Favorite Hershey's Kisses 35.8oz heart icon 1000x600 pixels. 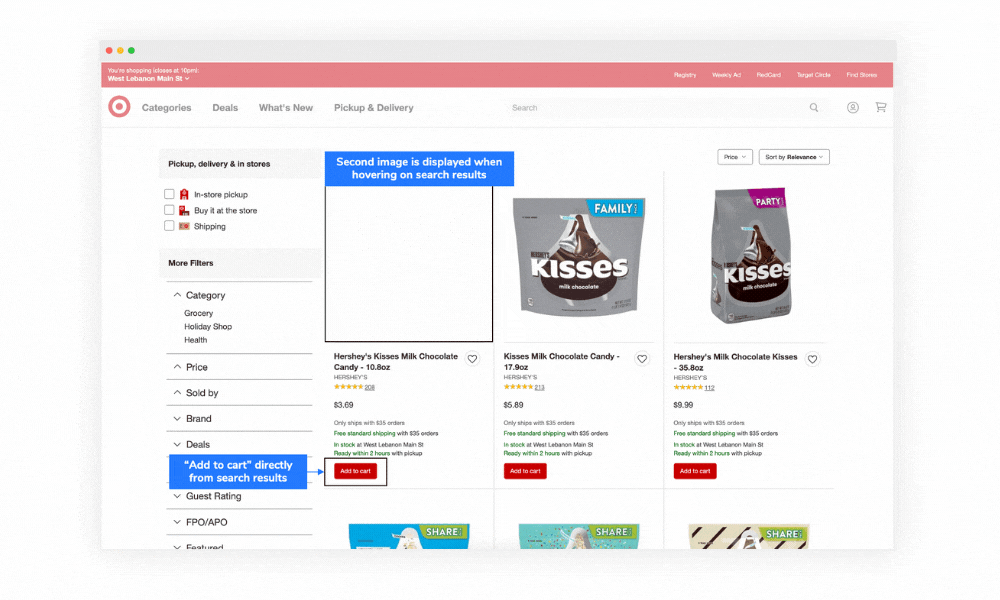[812, 360]
